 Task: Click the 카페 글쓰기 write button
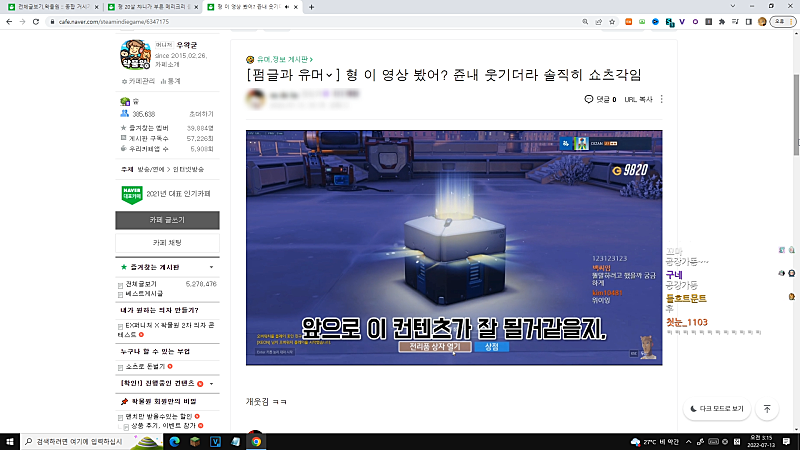tap(167, 220)
